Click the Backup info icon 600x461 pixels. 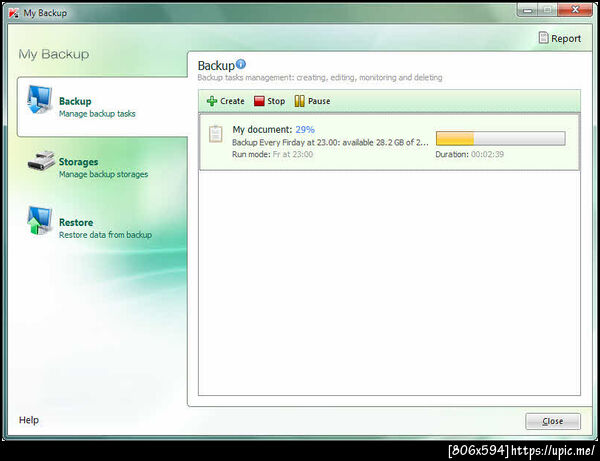click(x=241, y=64)
